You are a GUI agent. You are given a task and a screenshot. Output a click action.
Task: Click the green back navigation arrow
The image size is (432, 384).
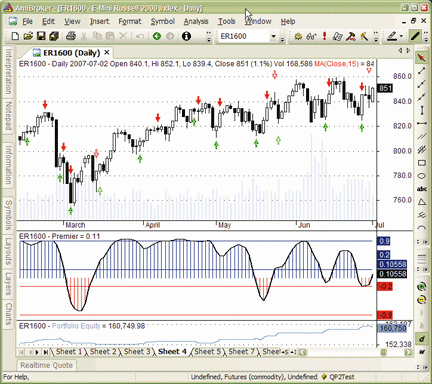coord(157,36)
